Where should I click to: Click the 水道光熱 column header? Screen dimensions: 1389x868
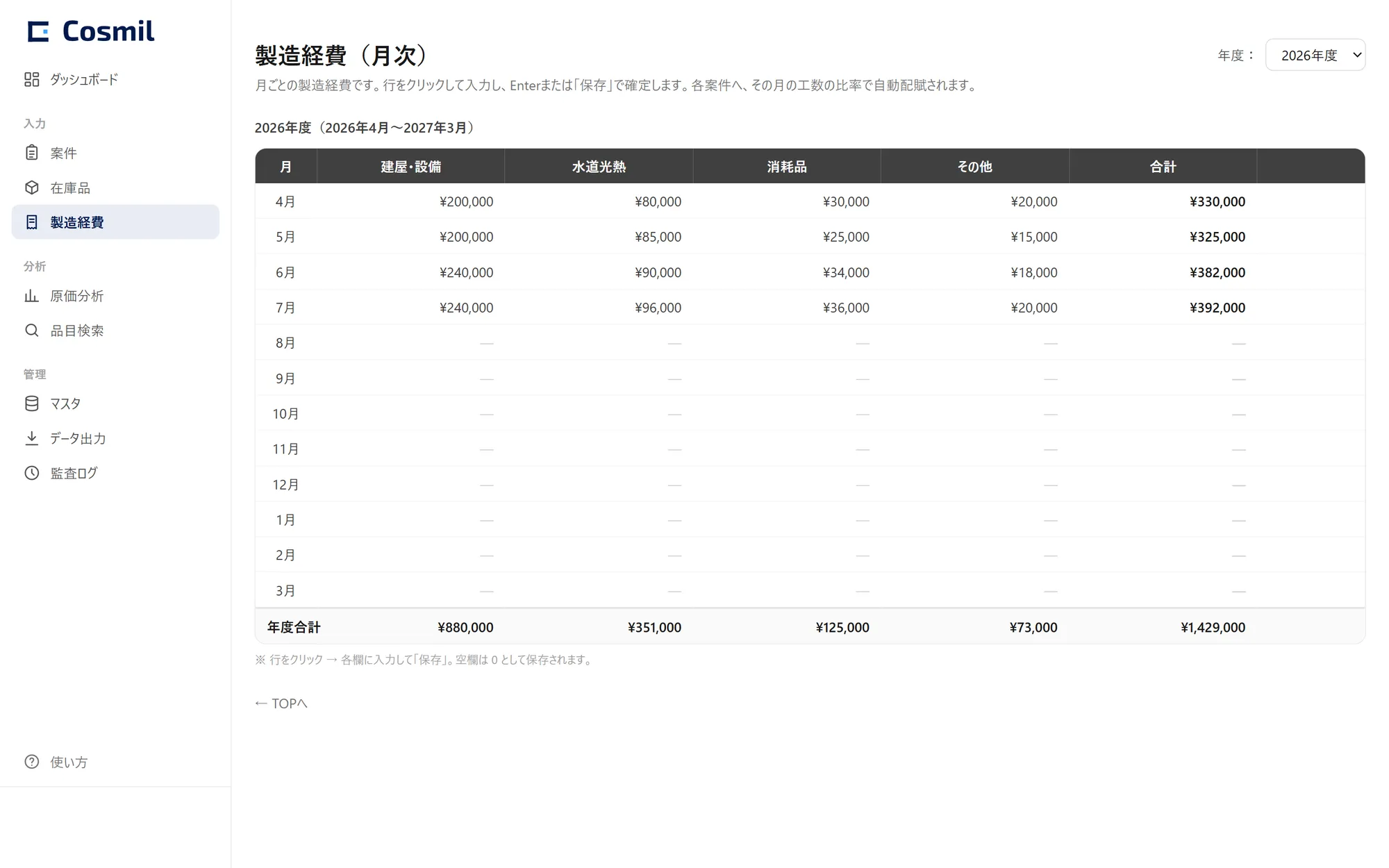tap(599, 167)
